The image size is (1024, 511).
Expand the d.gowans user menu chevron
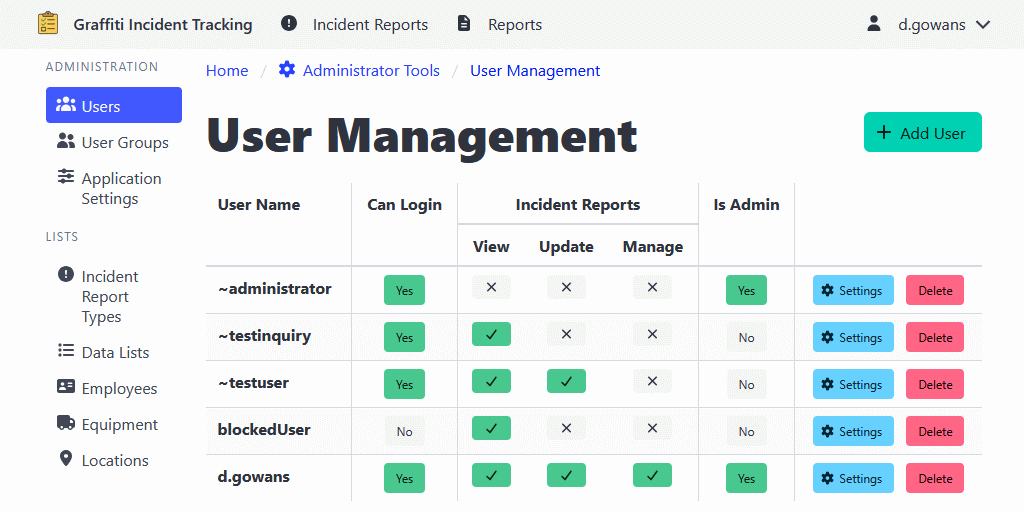click(x=983, y=25)
